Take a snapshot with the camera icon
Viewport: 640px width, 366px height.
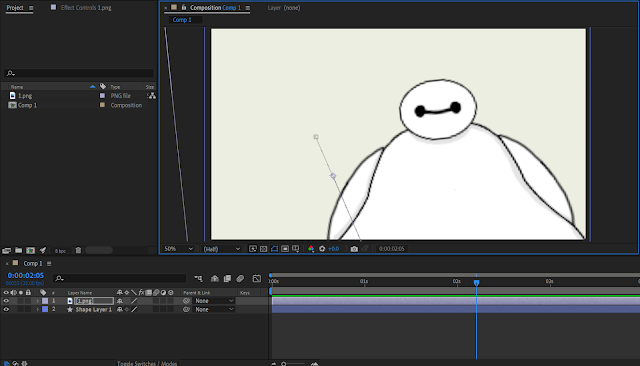354,248
